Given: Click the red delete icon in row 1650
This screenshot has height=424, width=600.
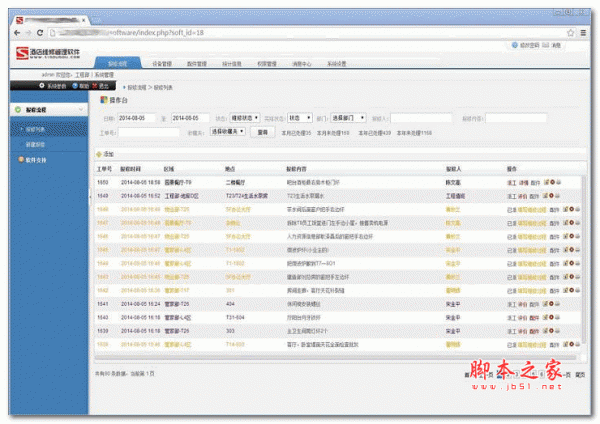Looking at the screenshot, I should (x=552, y=183).
